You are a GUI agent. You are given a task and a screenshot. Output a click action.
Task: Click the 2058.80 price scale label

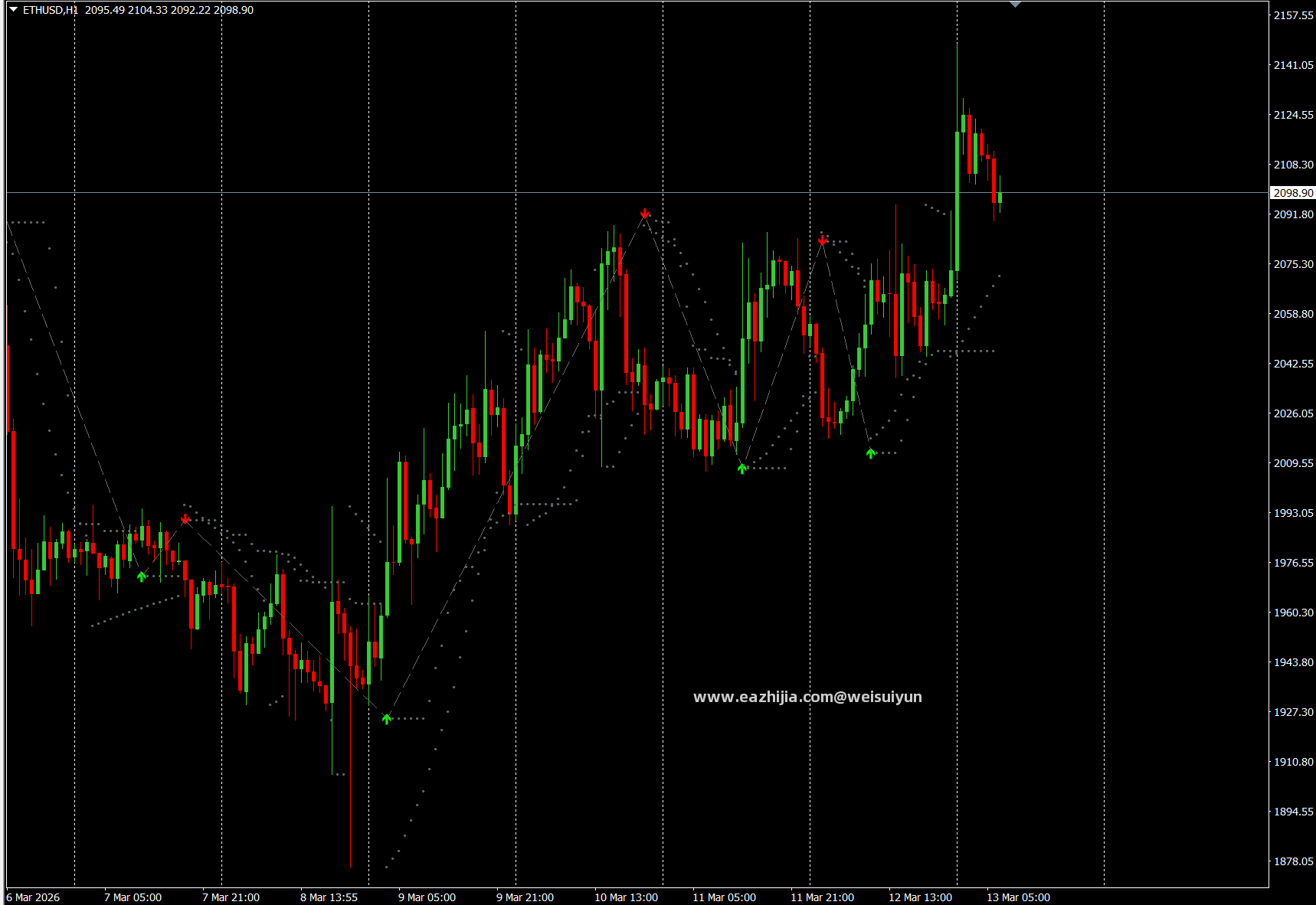pyautogui.click(x=1293, y=314)
